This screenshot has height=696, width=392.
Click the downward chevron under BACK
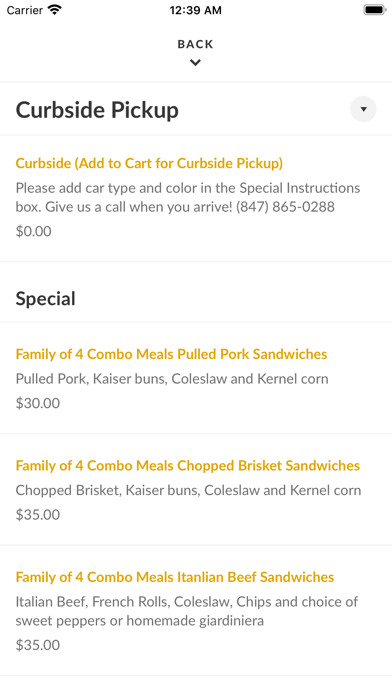pos(195,63)
